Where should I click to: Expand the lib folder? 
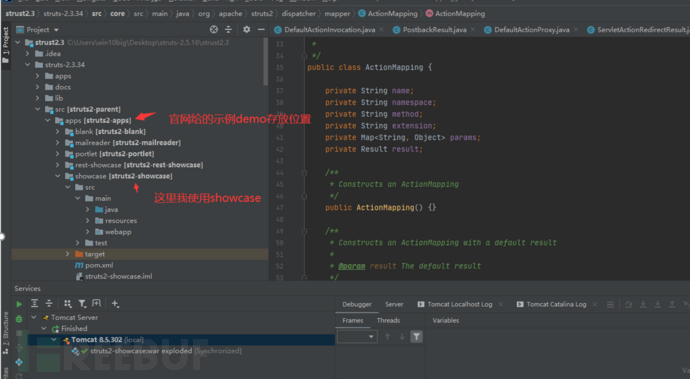click(x=37, y=98)
